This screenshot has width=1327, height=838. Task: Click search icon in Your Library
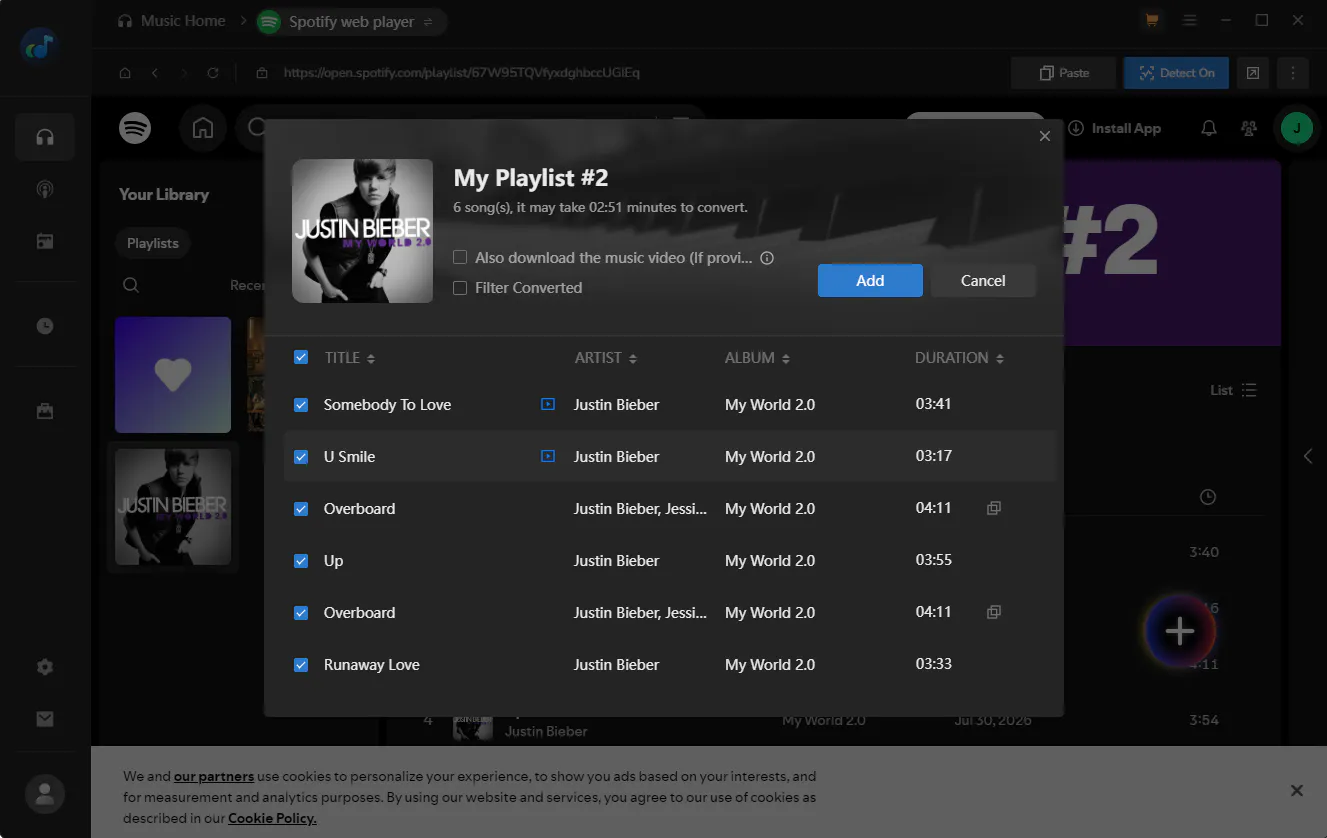(x=131, y=285)
